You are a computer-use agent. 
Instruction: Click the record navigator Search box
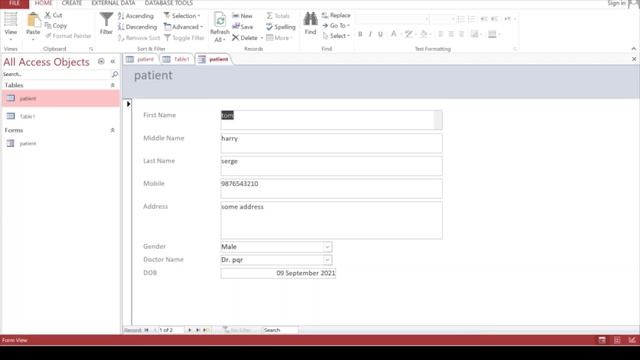click(x=280, y=330)
